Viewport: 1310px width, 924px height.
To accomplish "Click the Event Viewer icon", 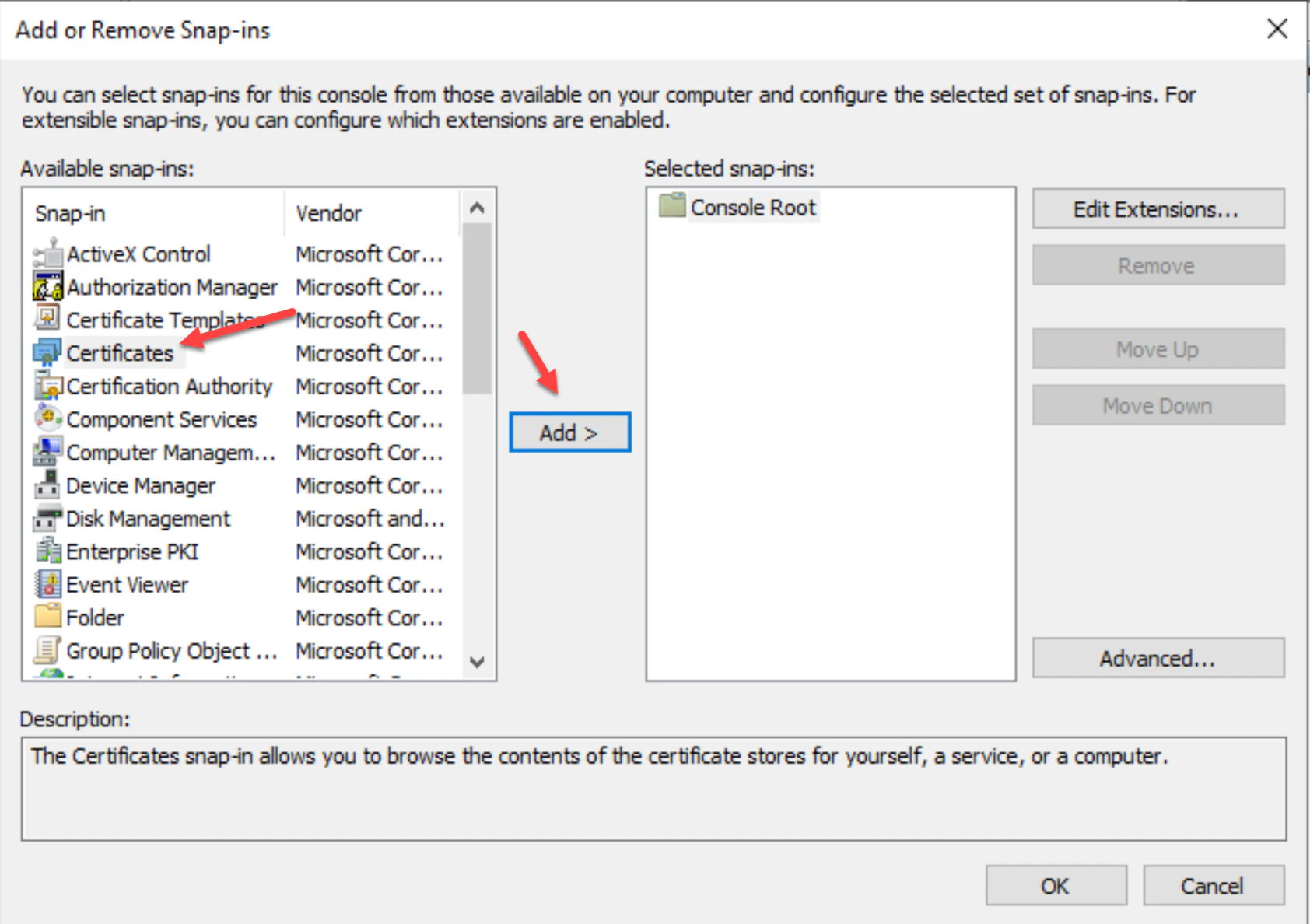I will tap(47, 583).
